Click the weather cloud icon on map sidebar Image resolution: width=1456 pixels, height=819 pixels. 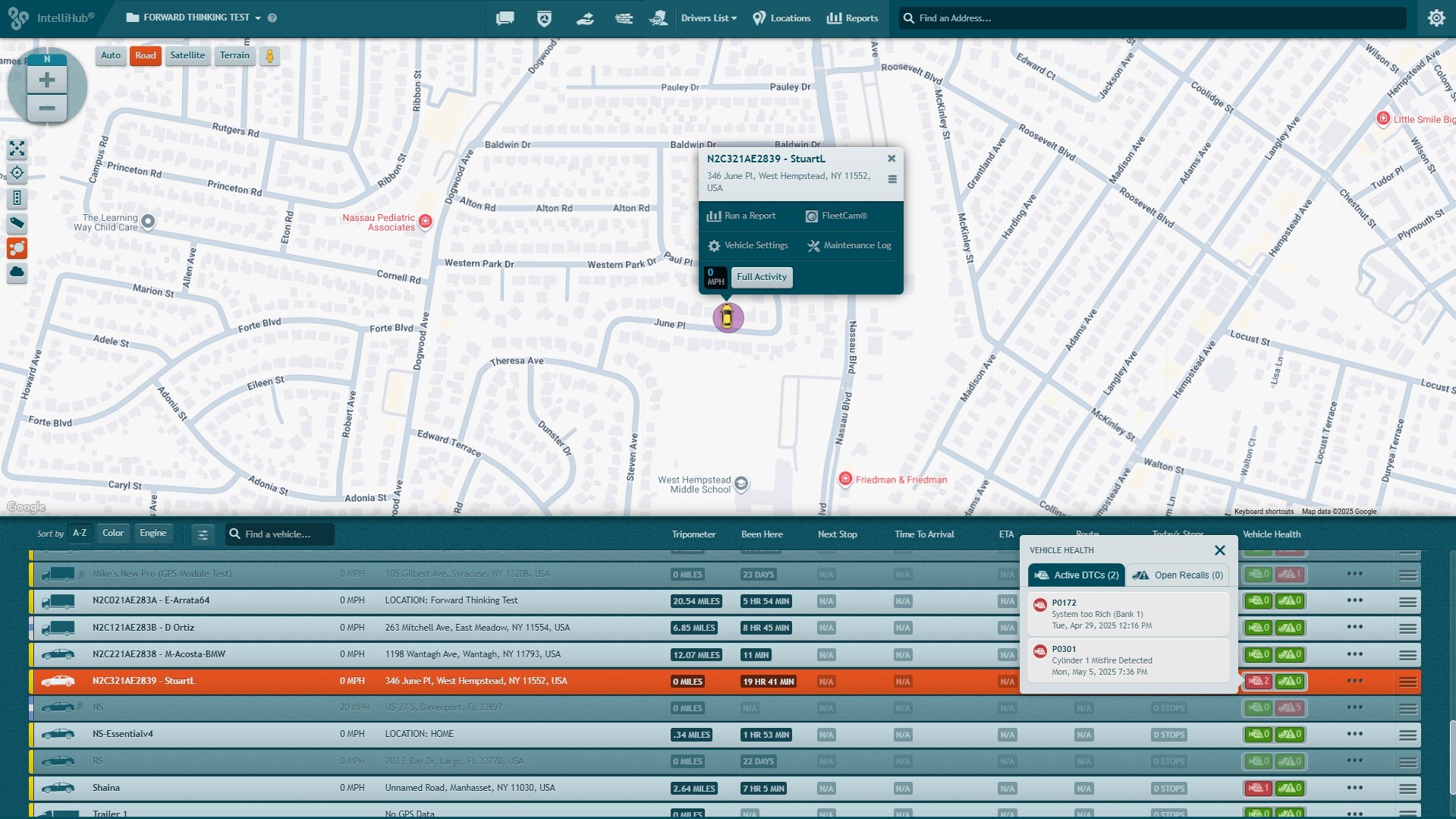17,272
